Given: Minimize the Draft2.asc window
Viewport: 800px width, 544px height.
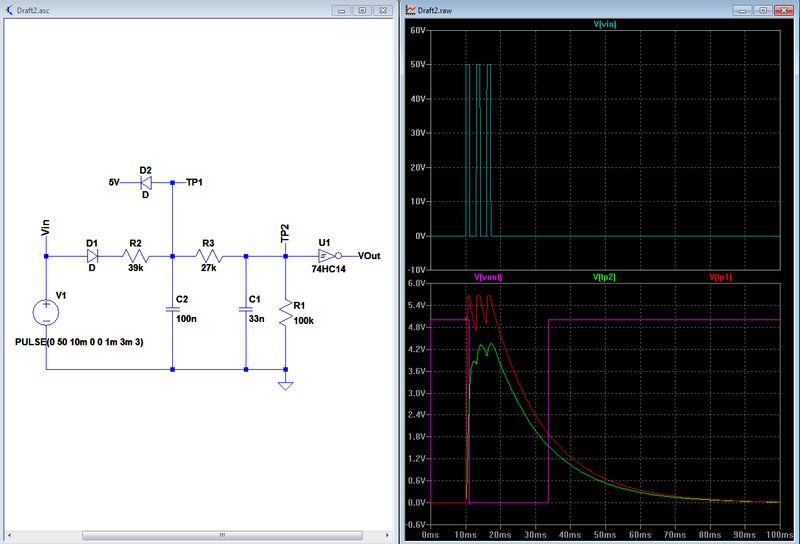Looking at the screenshot, I should [341, 10].
